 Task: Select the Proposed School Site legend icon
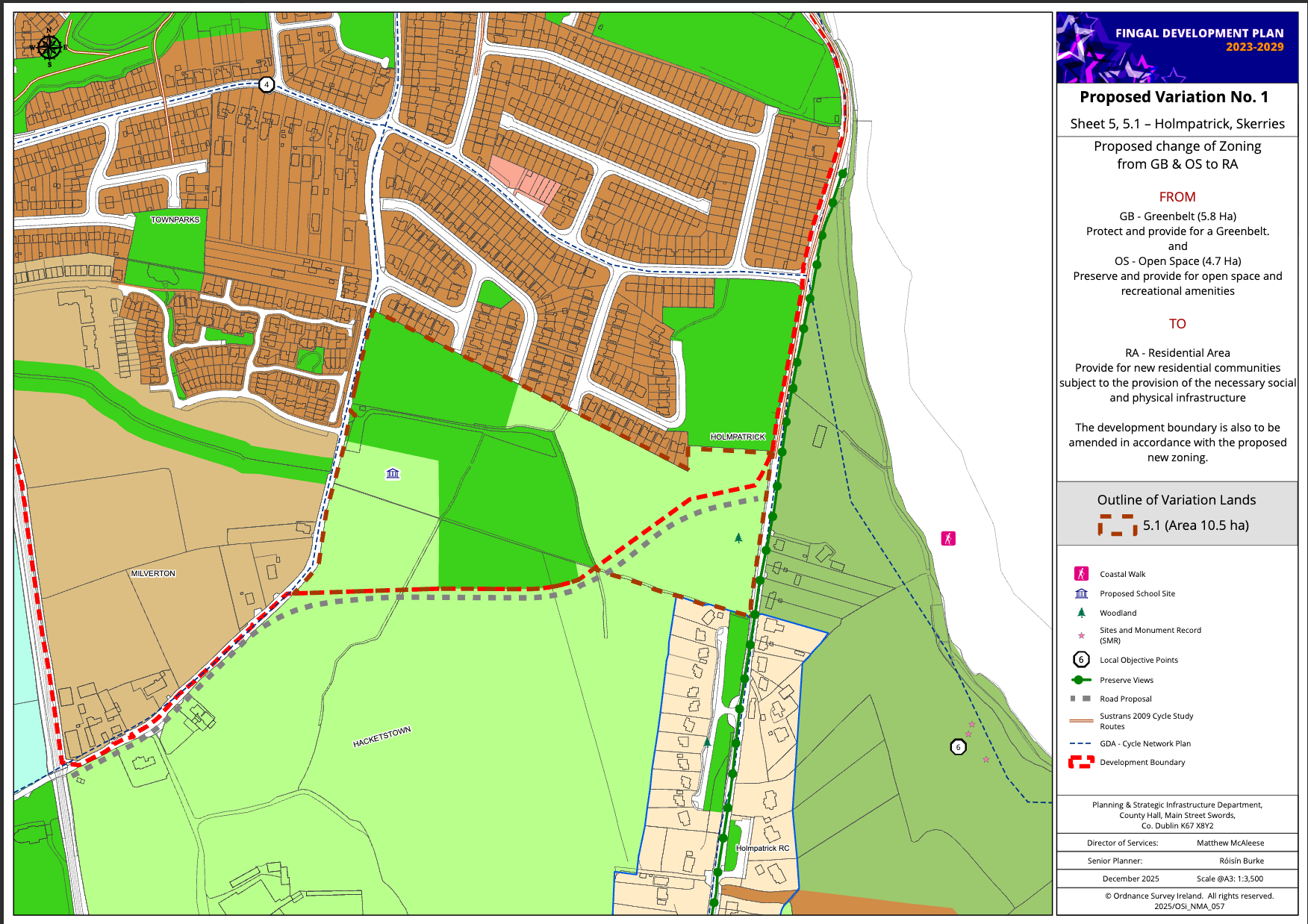coord(1081,593)
